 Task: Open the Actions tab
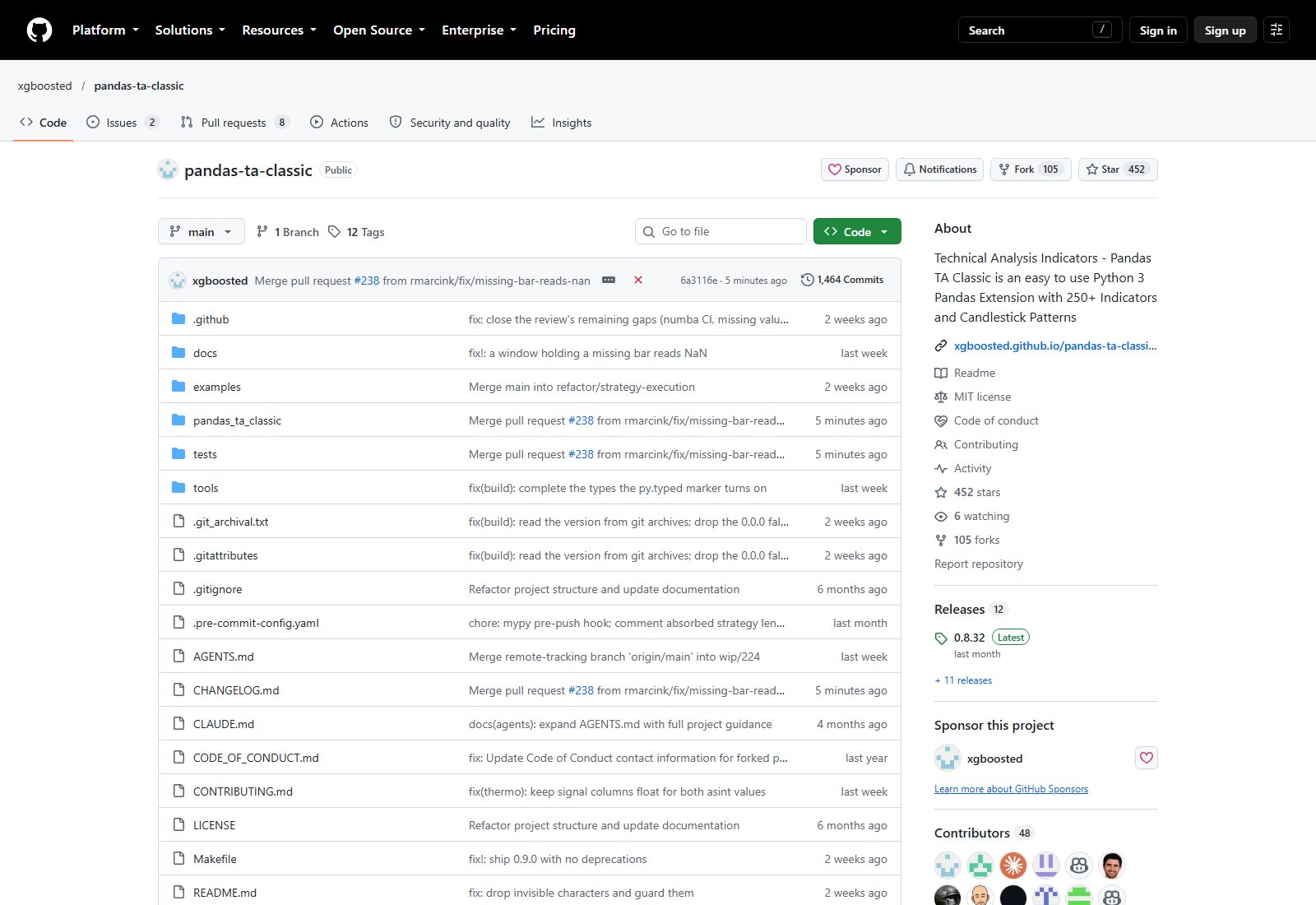coord(340,123)
